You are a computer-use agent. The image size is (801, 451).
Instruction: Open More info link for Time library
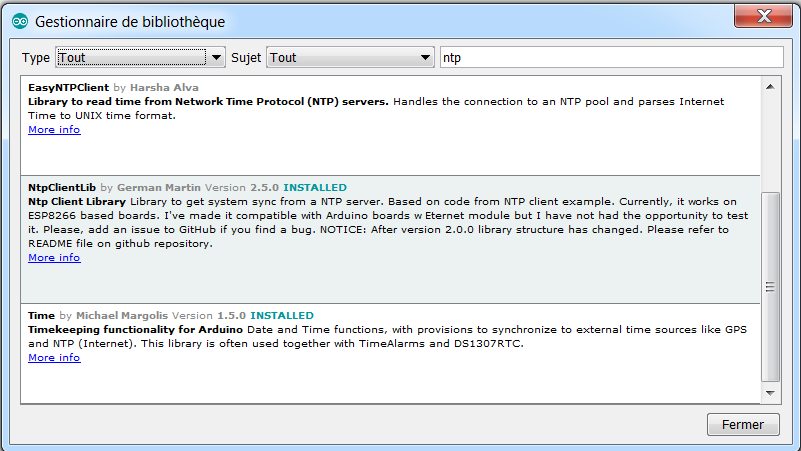click(x=54, y=358)
